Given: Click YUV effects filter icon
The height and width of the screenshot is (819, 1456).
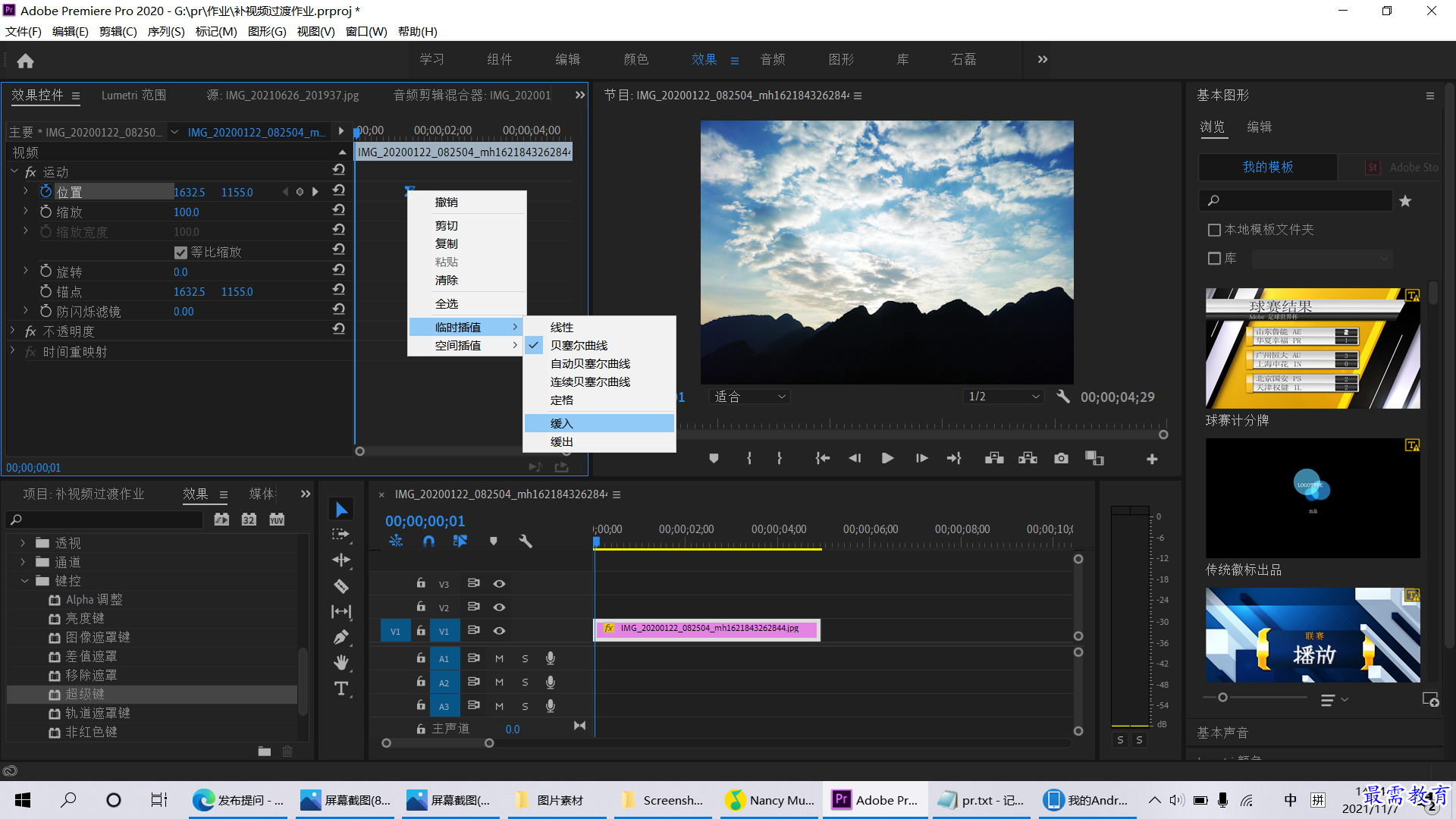Looking at the screenshot, I should click(277, 519).
